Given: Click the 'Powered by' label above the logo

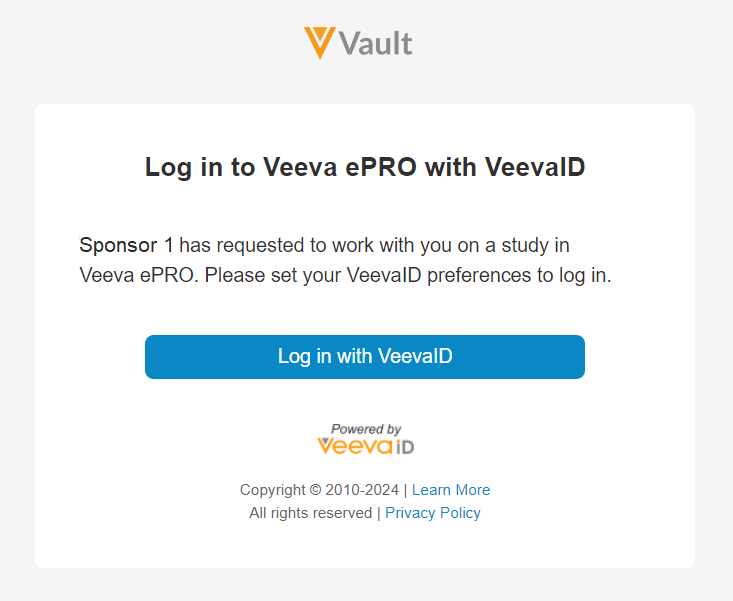Looking at the screenshot, I should click(x=366, y=429).
